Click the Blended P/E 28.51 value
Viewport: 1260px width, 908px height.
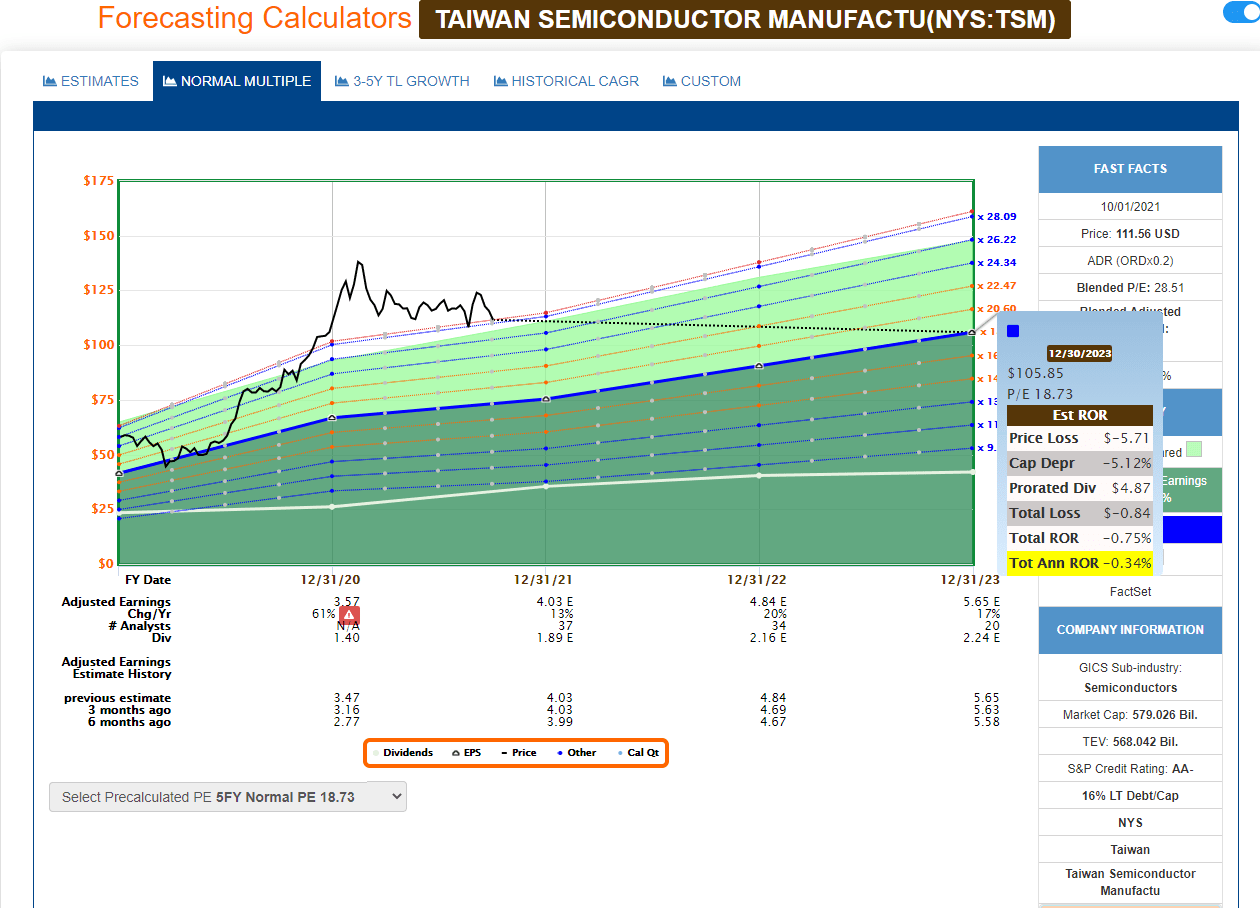click(x=1130, y=288)
